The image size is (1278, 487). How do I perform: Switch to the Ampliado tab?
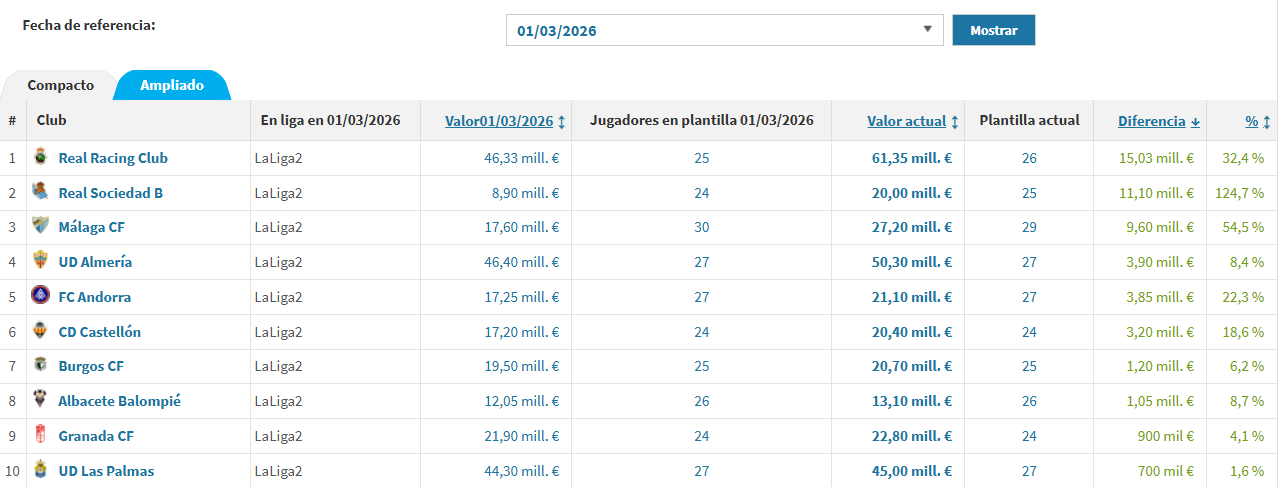click(172, 85)
